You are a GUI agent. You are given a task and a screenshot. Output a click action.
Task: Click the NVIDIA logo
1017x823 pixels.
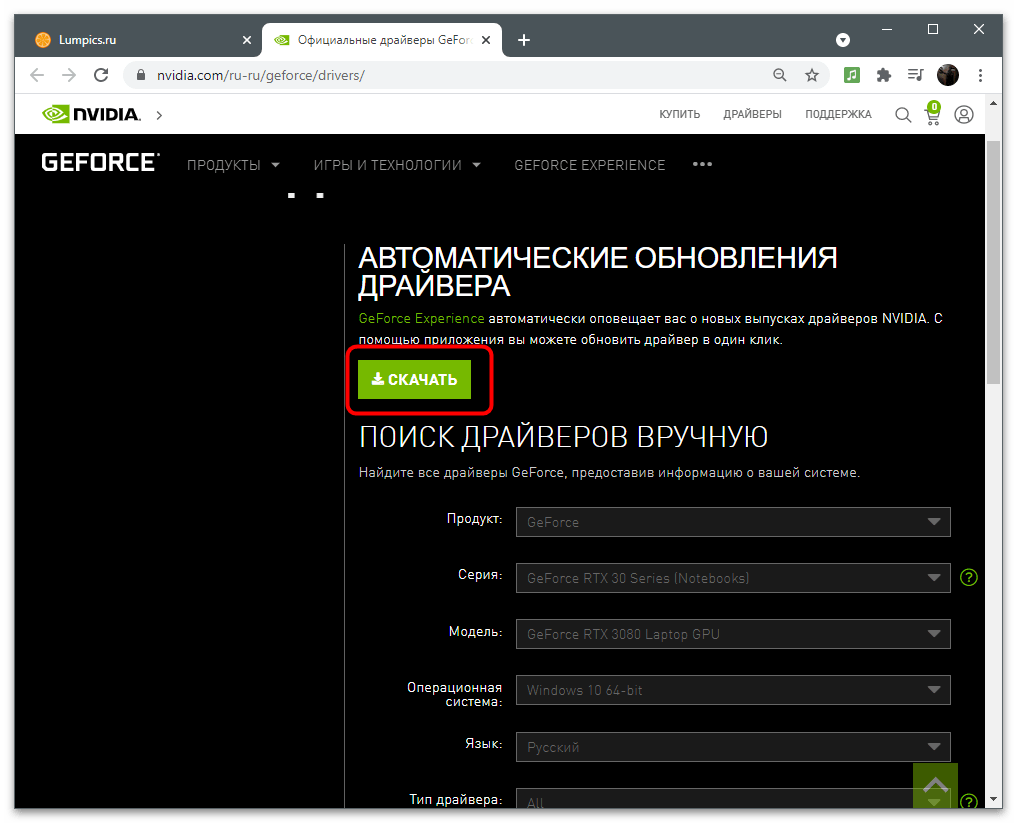point(91,114)
